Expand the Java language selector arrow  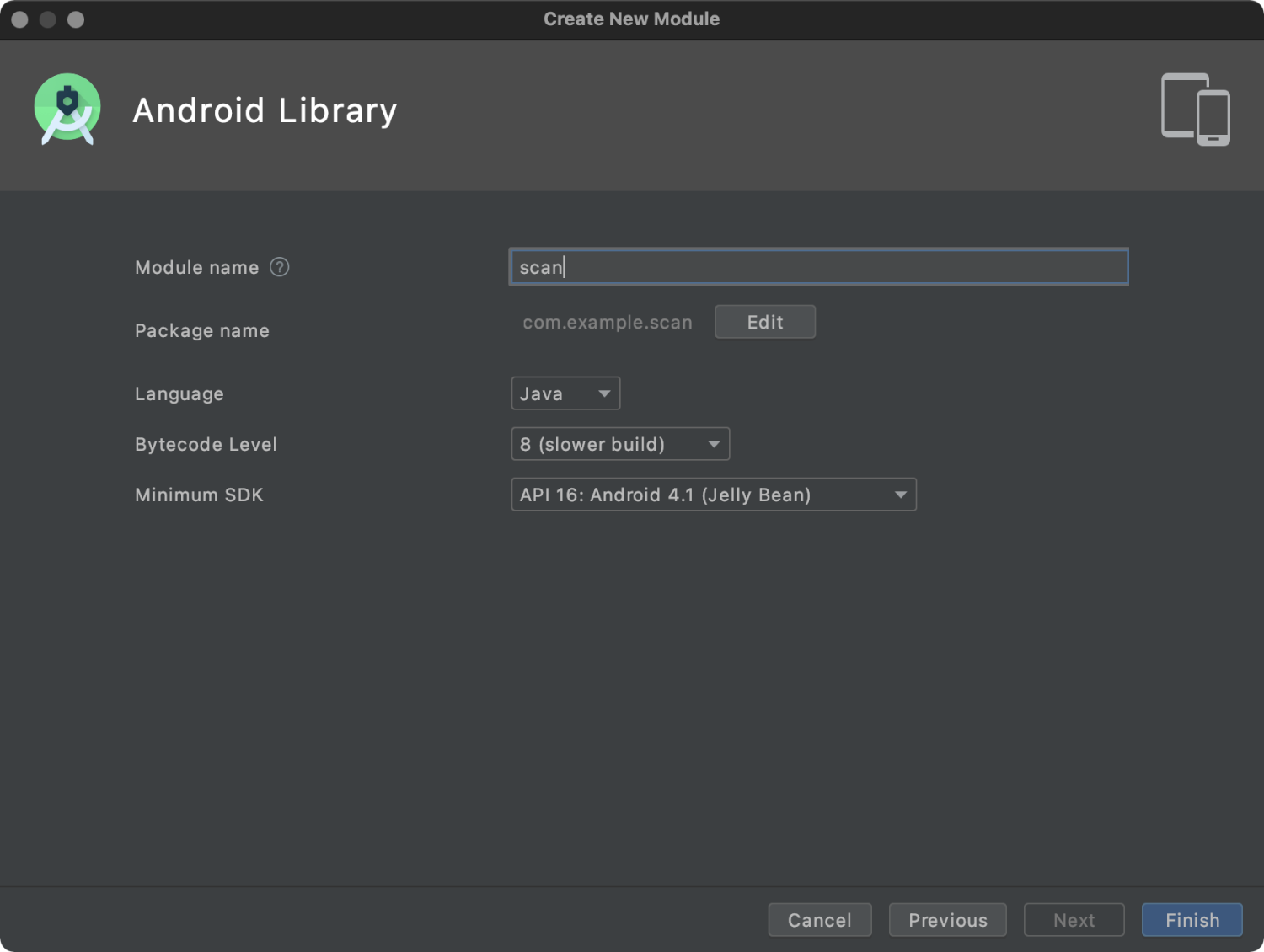[x=603, y=393]
